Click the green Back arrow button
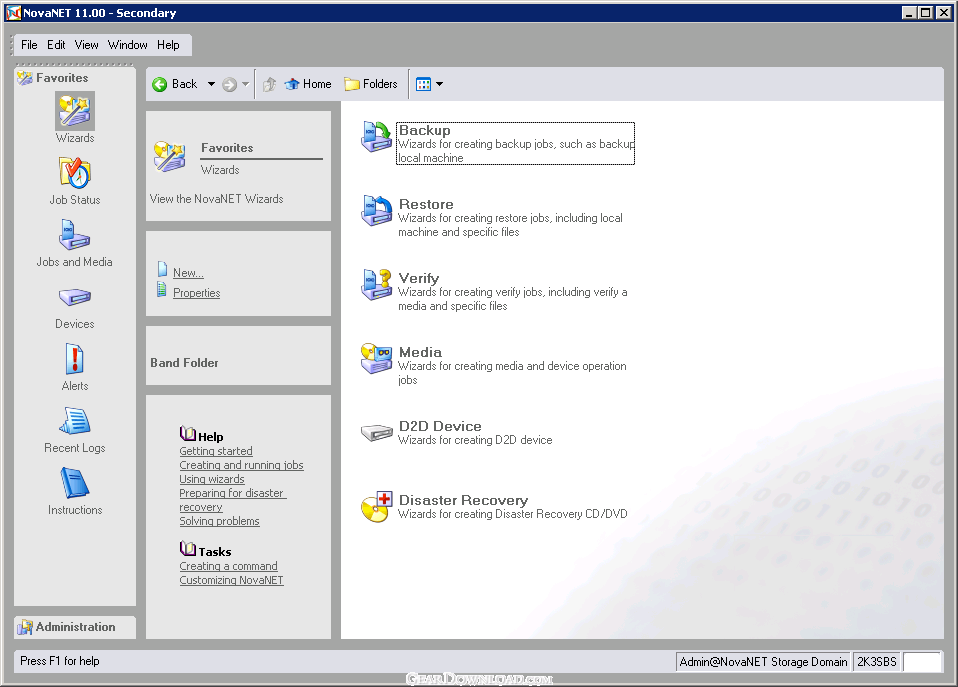Image resolution: width=958 pixels, height=687 pixels. pyautogui.click(x=159, y=84)
